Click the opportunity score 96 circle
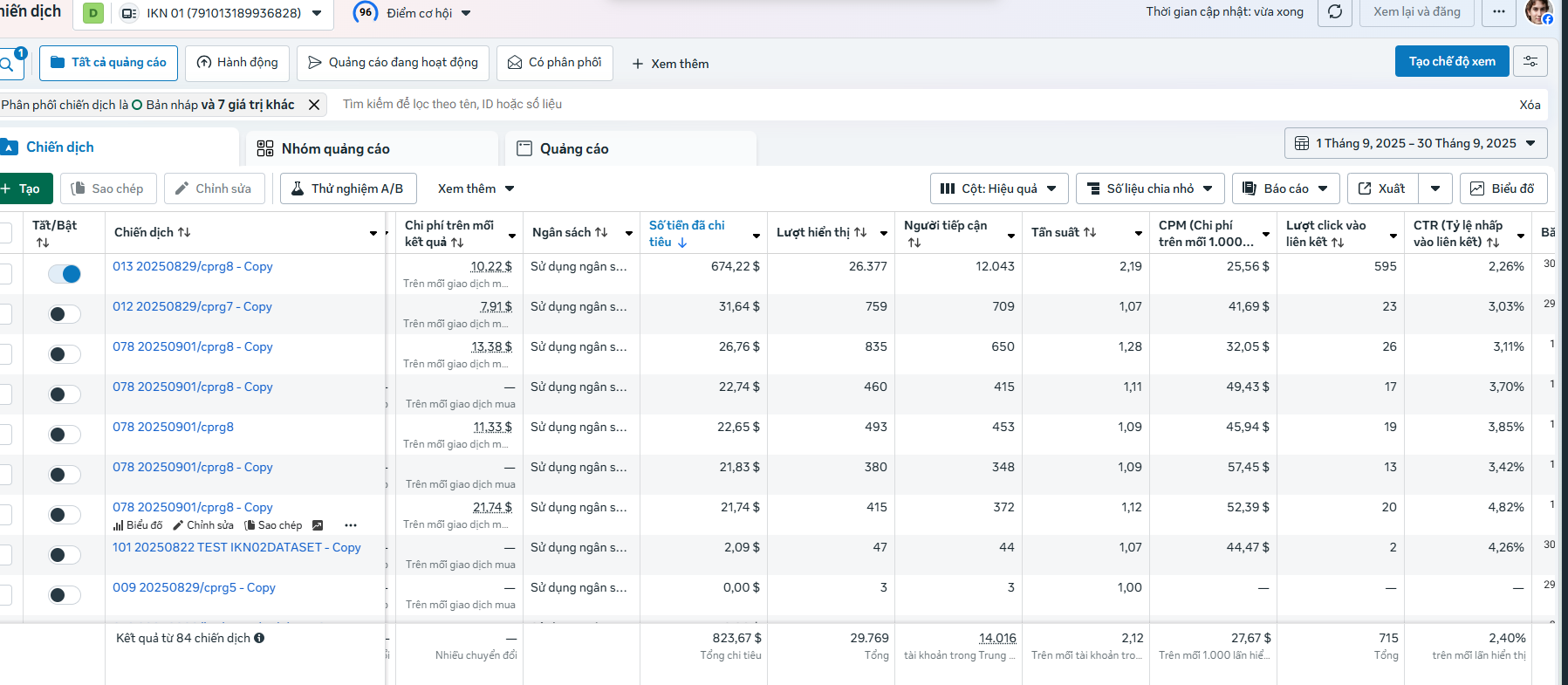The width and height of the screenshot is (1568, 685). point(366,12)
